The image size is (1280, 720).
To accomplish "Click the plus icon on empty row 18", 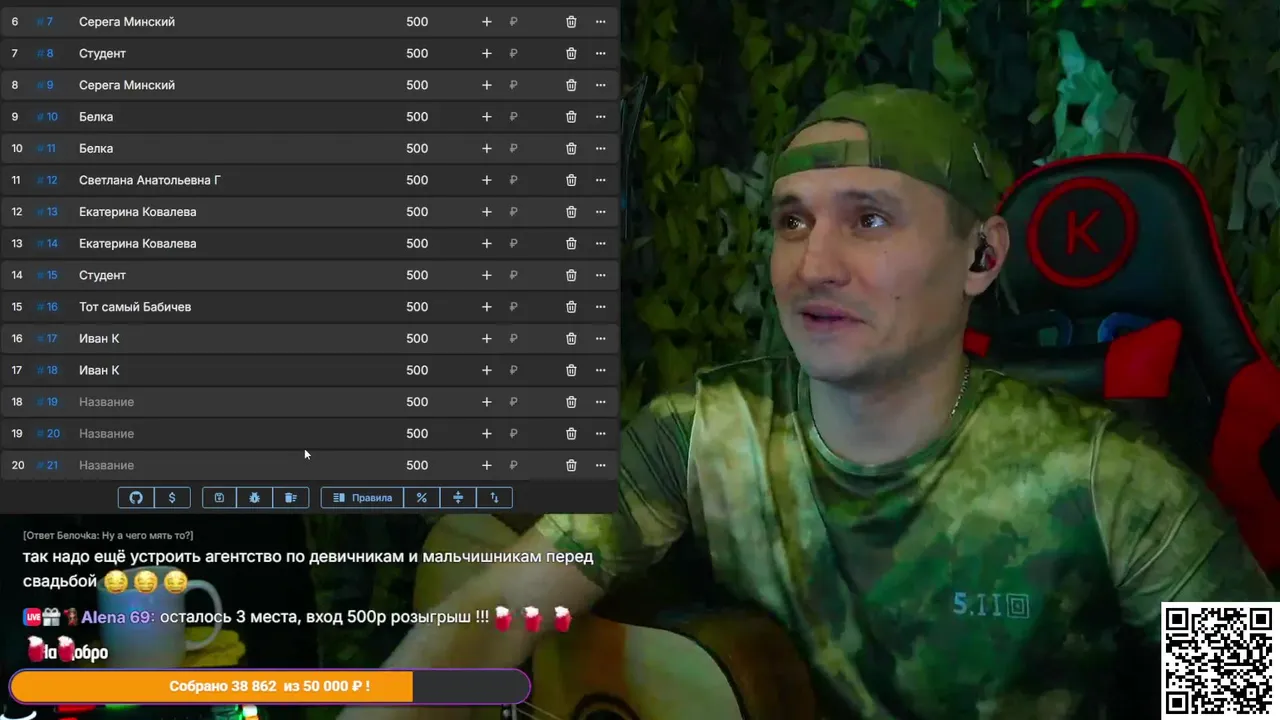I will tap(487, 402).
